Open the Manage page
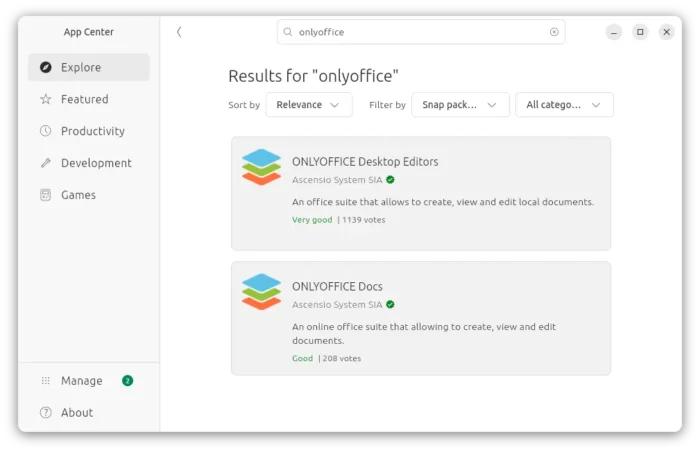 [x=88, y=381]
